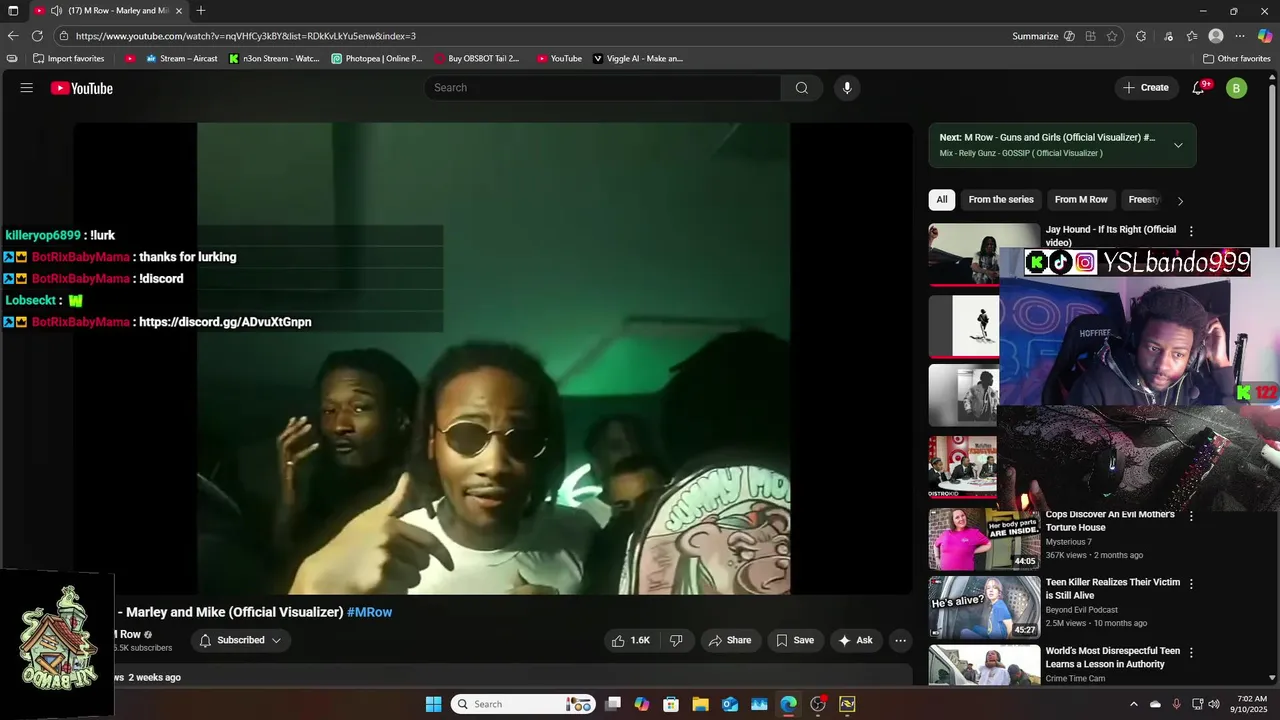
Task: Open the tab actions menu icon
Action: coord(13,11)
